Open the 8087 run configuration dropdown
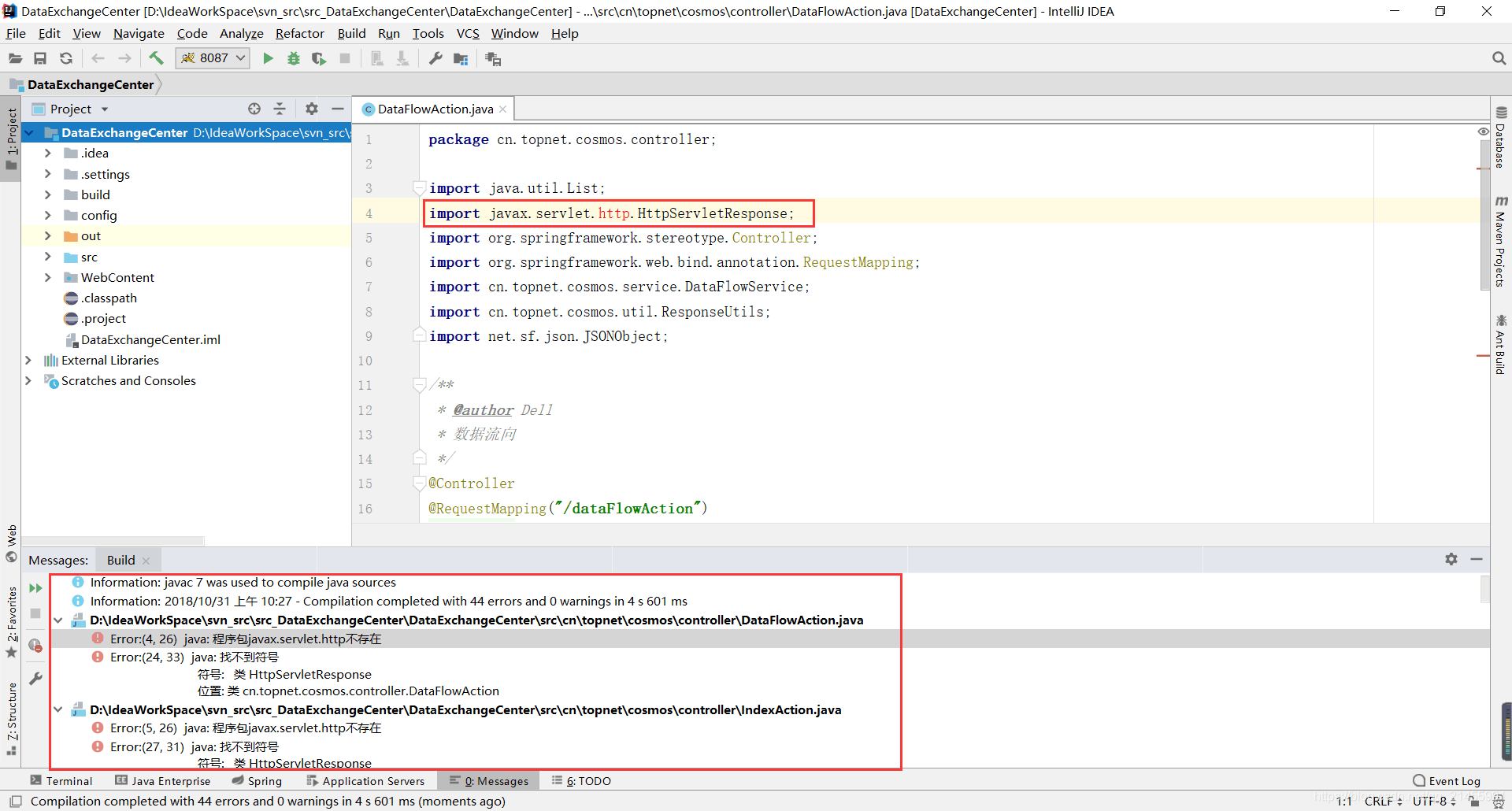This screenshot has height=811, width=1512. pos(213,58)
